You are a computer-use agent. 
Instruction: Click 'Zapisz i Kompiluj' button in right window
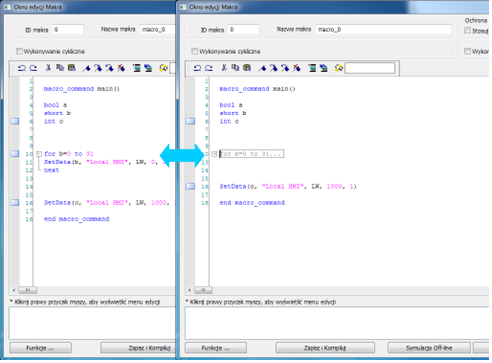(325, 348)
